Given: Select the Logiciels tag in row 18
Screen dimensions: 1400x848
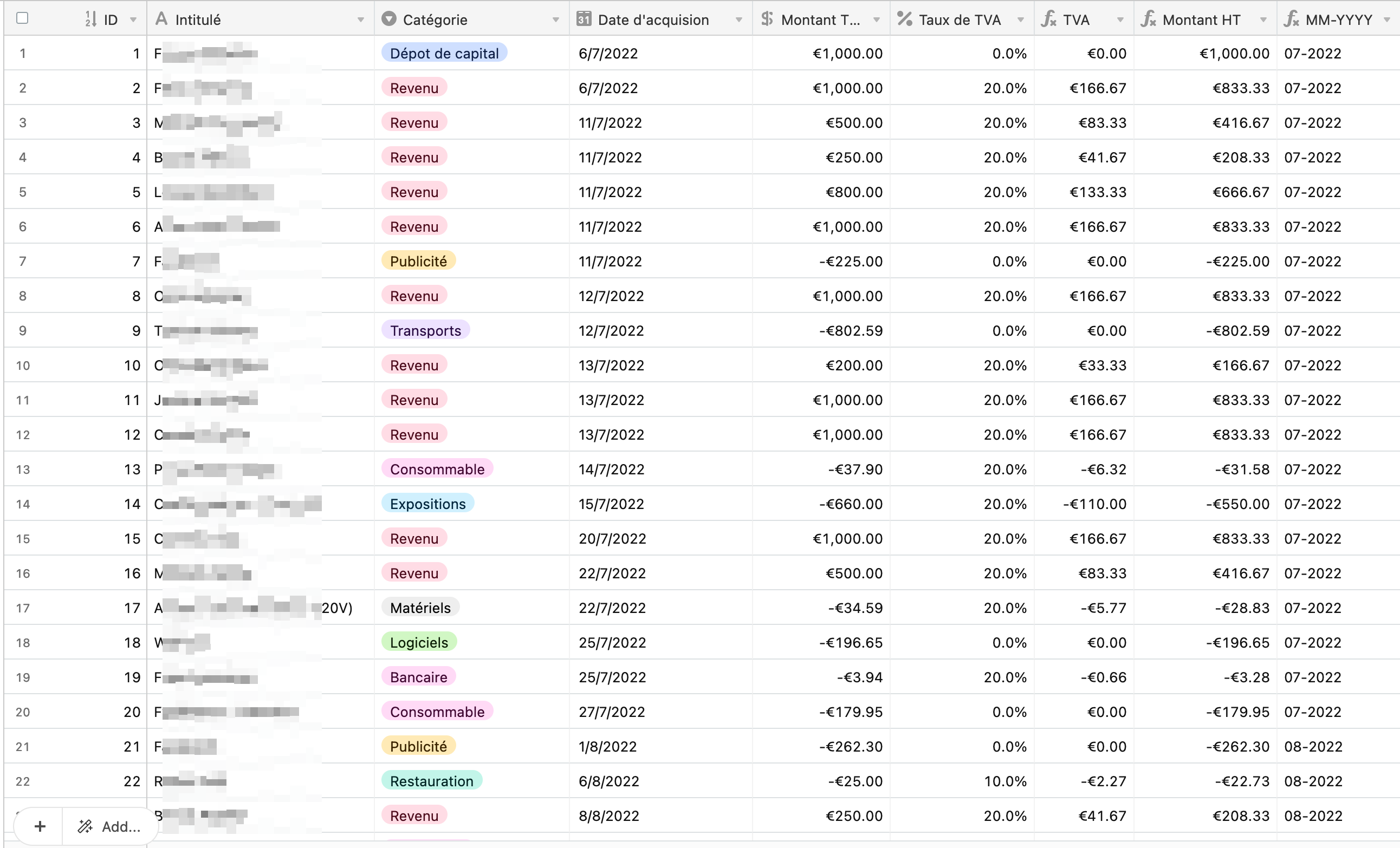Looking at the screenshot, I should click(x=419, y=642).
